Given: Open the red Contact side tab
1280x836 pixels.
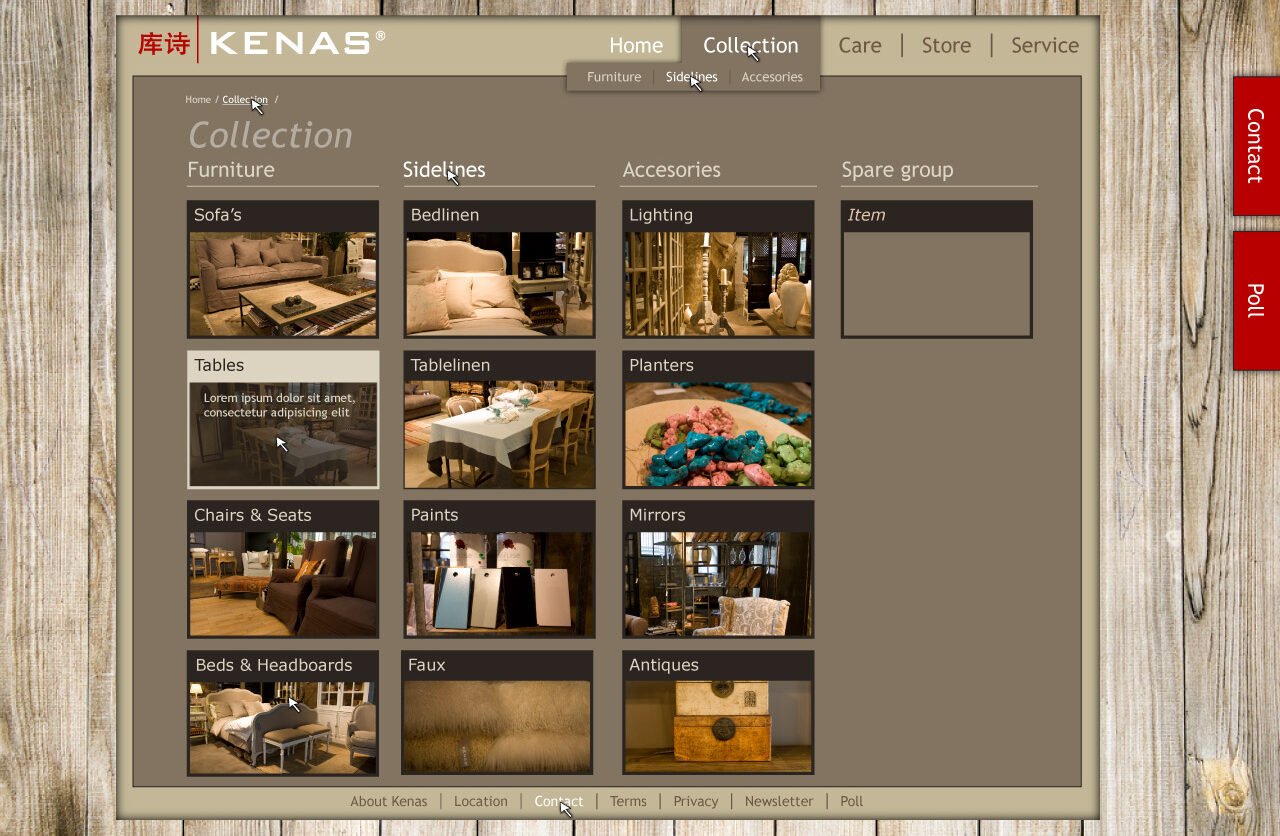Looking at the screenshot, I should tap(1255, 146).
